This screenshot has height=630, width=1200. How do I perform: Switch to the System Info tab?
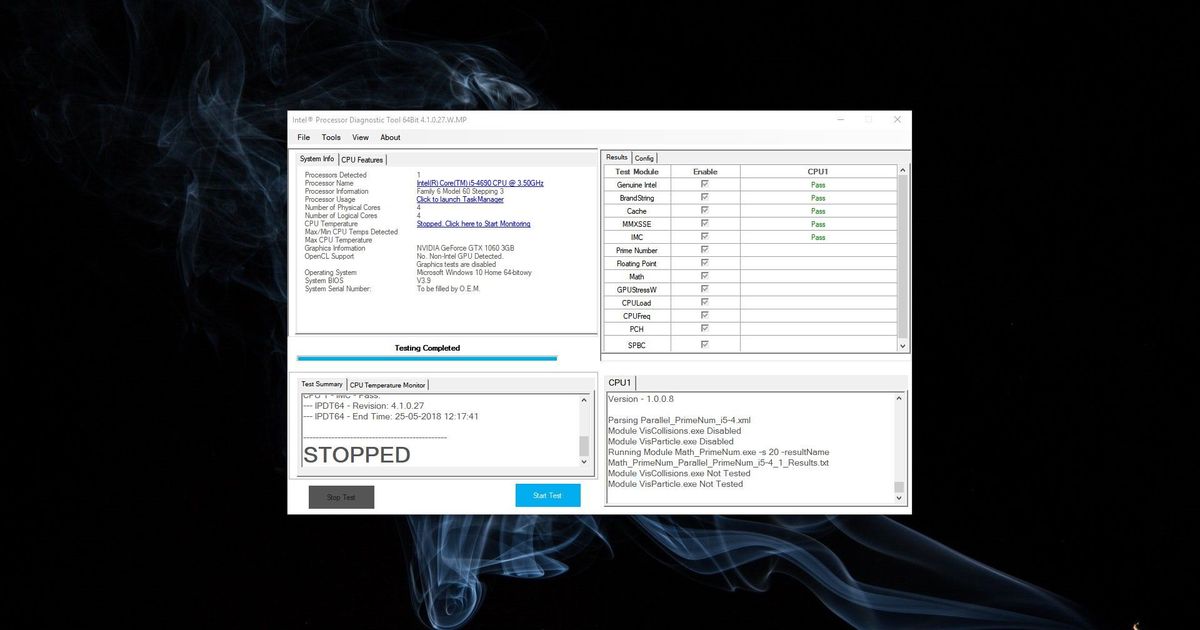[317, 159]
